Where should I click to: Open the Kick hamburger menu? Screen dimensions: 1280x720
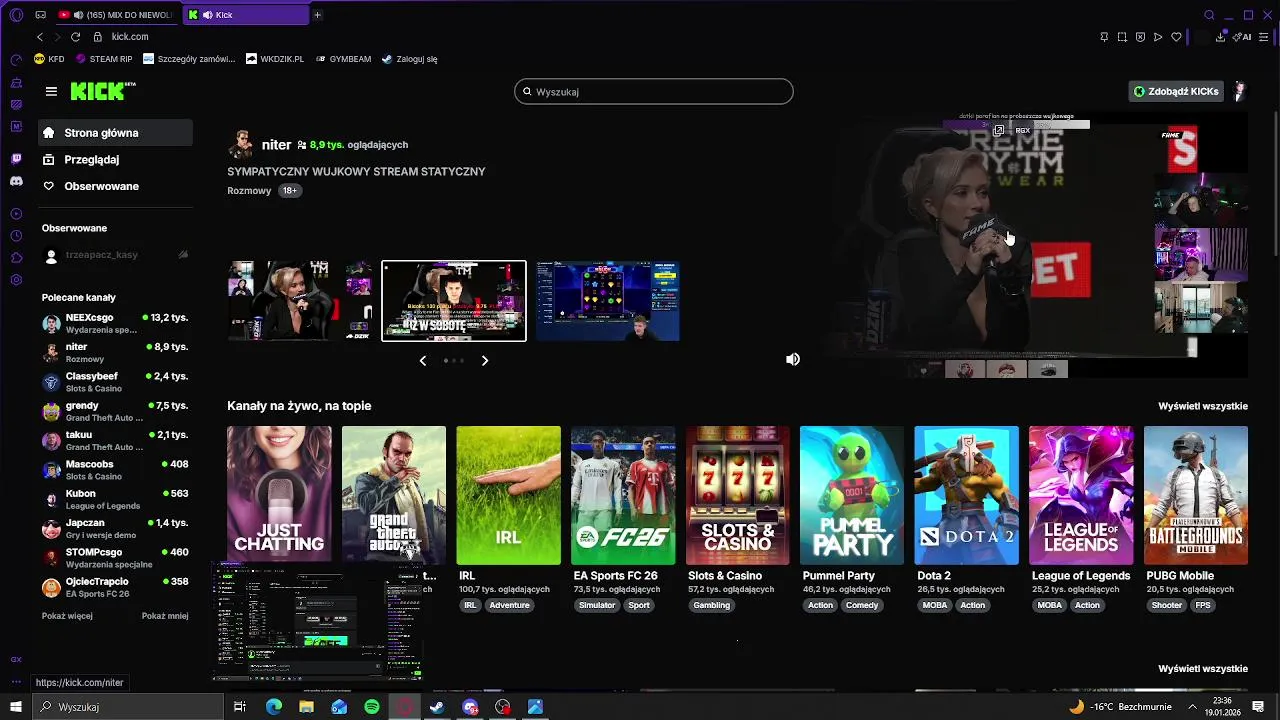click(51, 91)
